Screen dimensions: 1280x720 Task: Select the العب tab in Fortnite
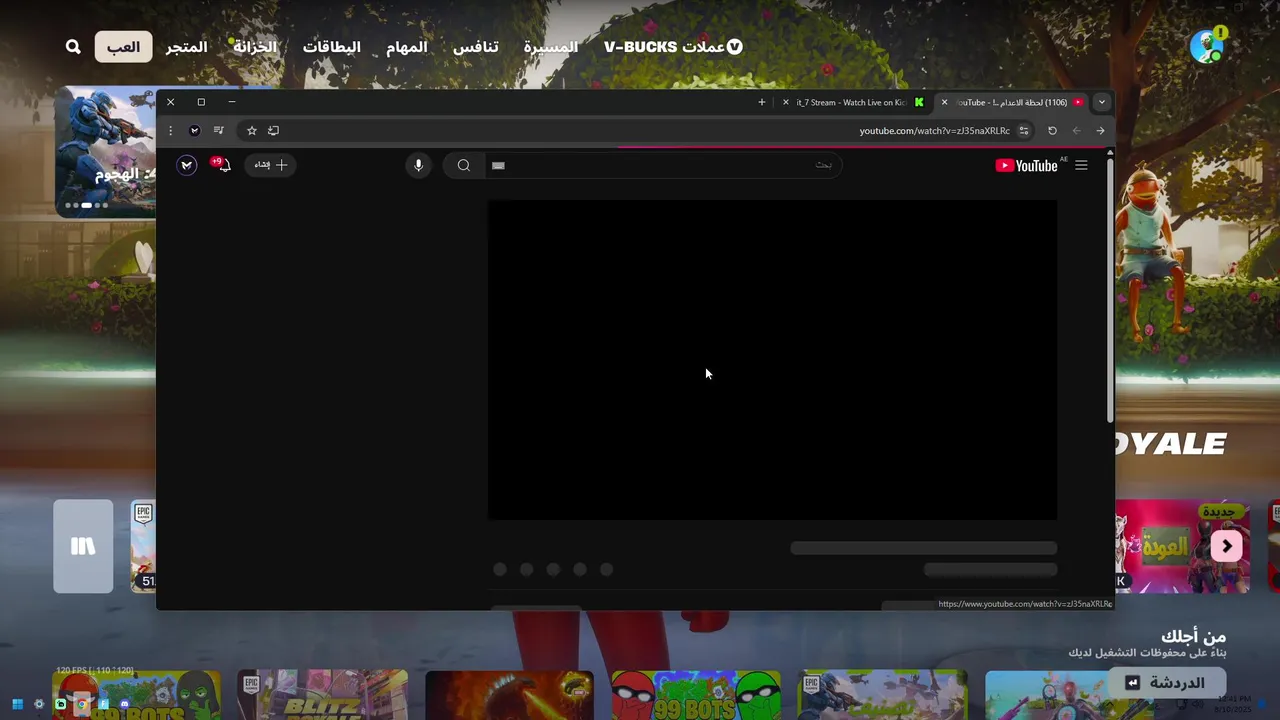click(x=124, y=47)
